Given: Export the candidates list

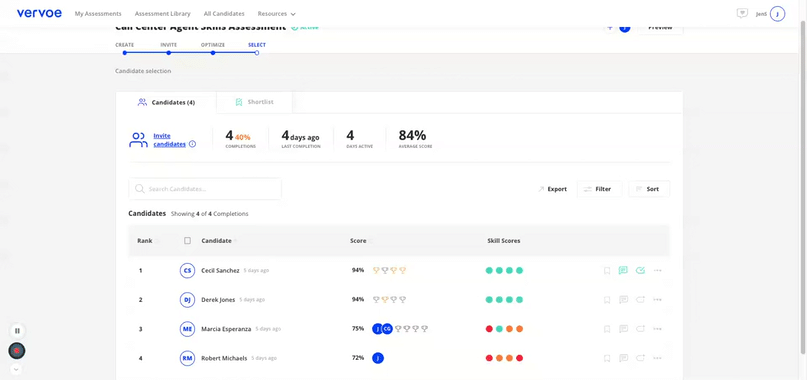Looking at the screenshot, I should pos(552,189).
